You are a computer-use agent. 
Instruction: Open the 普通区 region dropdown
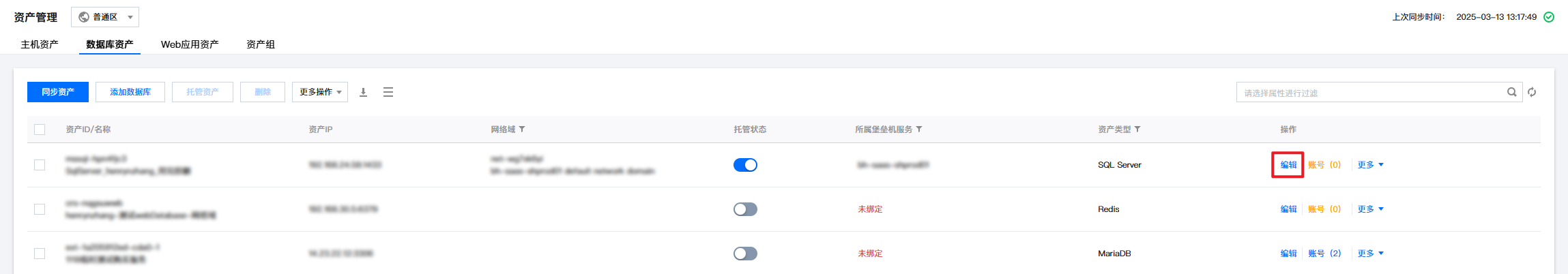pos(105,17)
